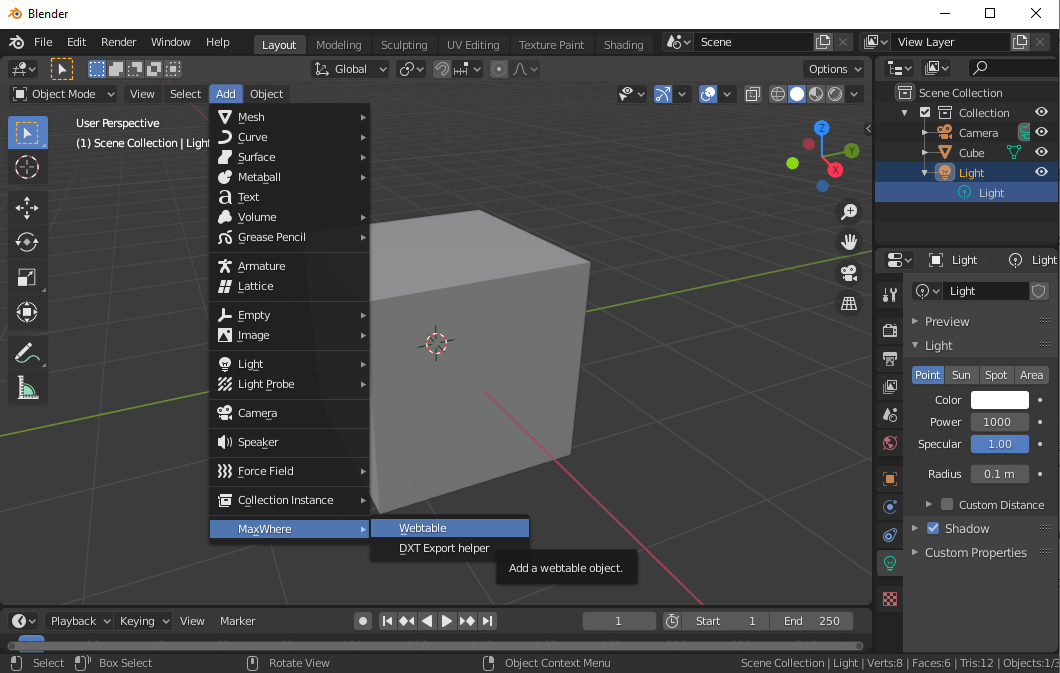Click the Scene name field
Screen dimensions: 1060x673
(x=752, y=42)
